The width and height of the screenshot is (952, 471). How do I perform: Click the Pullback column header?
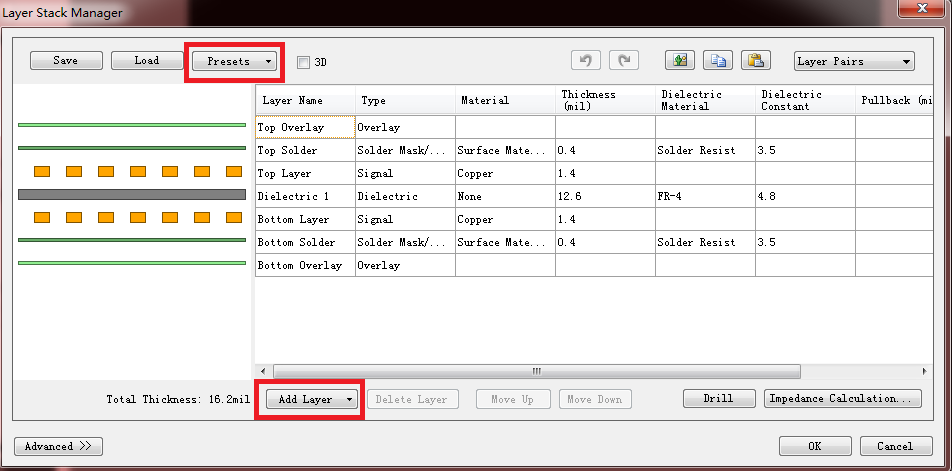pyautogui.click(x=894, y=100)
